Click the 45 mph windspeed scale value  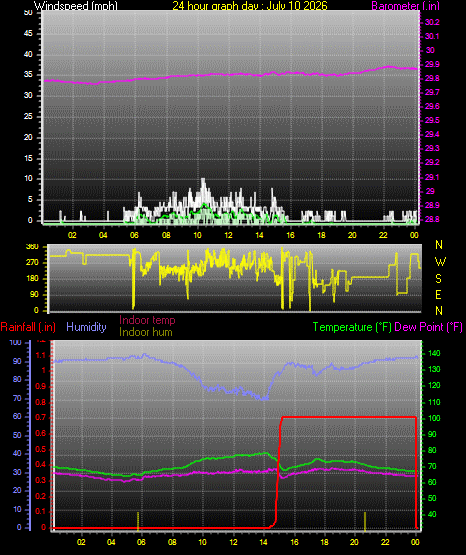(28, 34)
